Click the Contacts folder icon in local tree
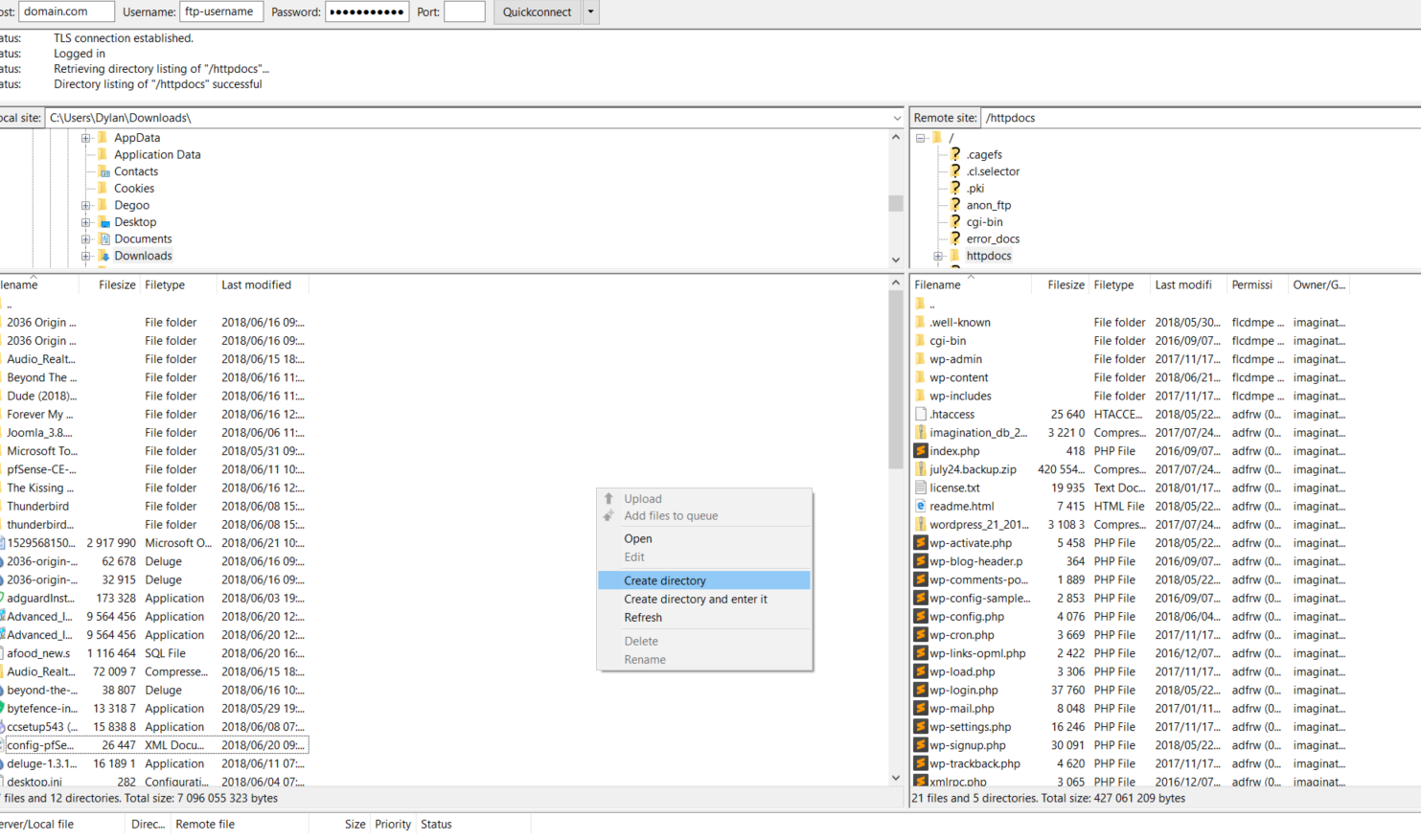 pos(103,171)
